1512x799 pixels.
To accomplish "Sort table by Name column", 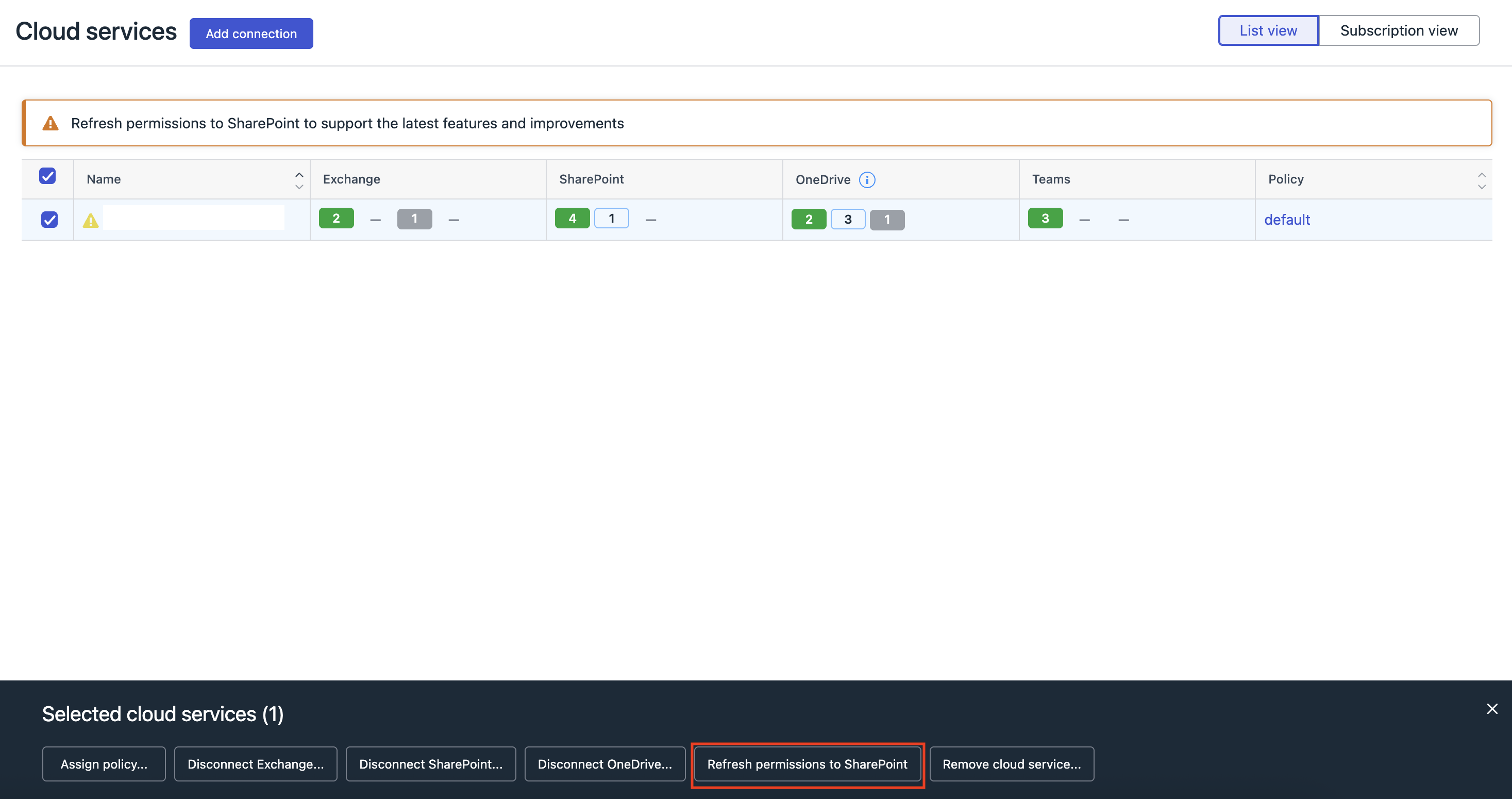I will point(299,180).
